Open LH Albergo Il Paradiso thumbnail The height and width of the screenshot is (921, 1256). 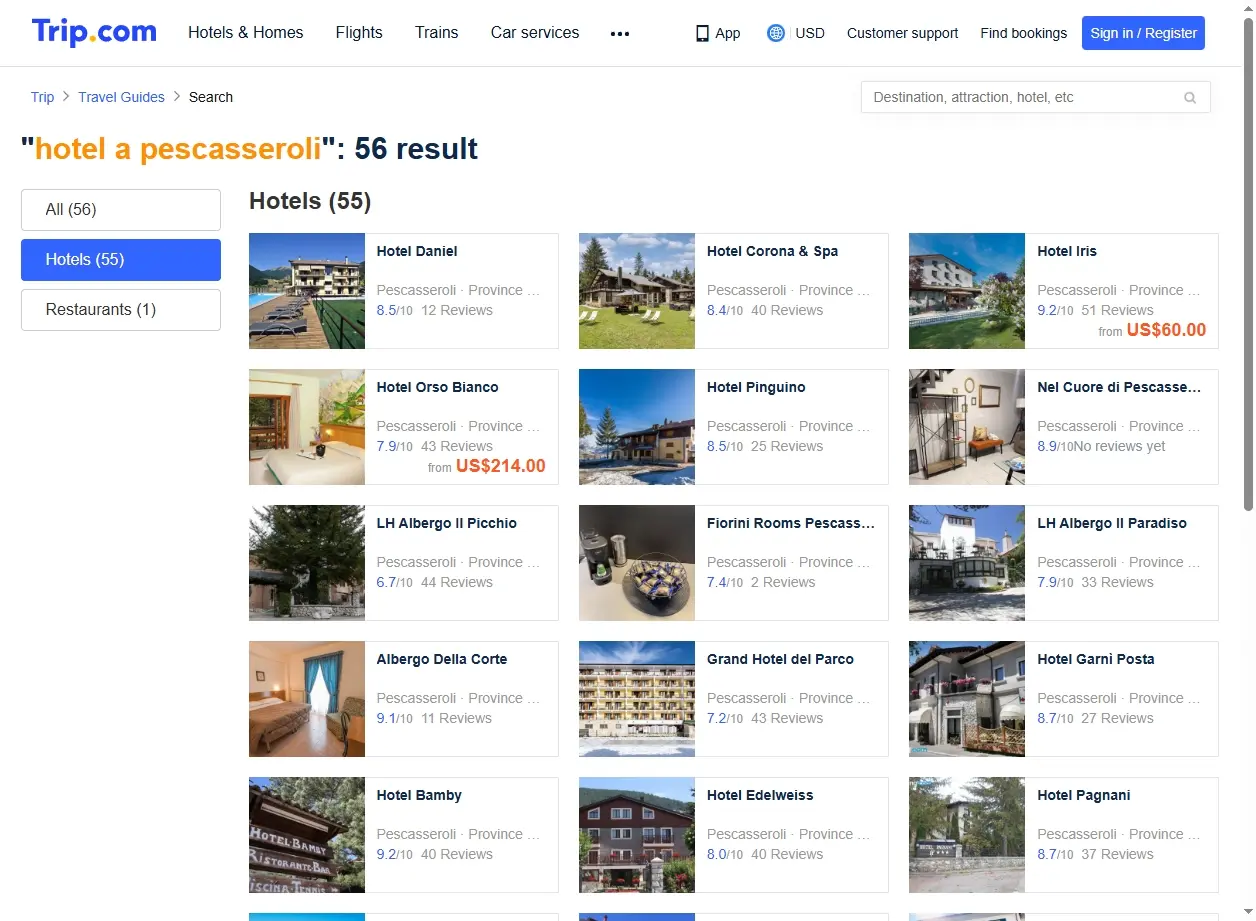tap(967, 563)
